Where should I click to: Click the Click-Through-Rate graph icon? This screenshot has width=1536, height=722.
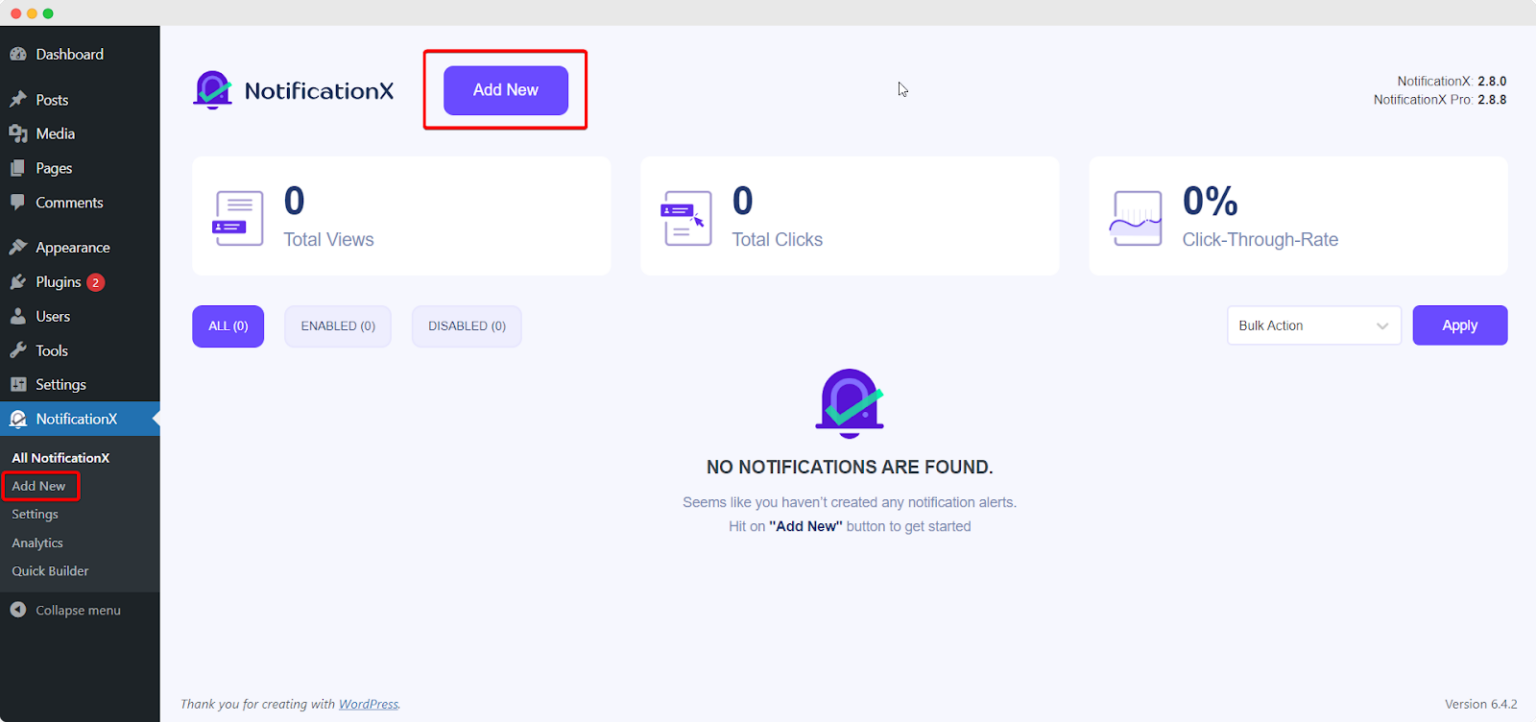[x=1135, y=216]
